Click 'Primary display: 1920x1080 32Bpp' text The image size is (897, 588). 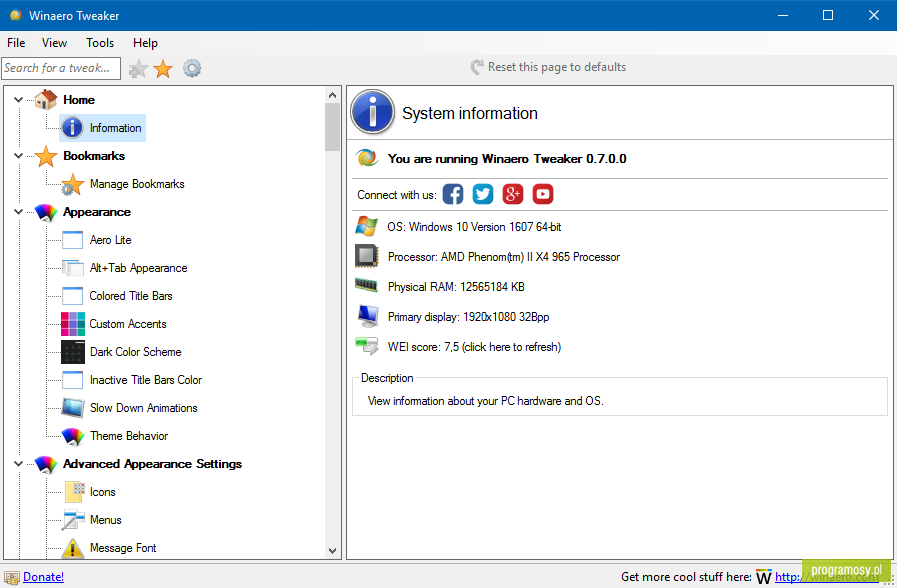click(469, 317)
